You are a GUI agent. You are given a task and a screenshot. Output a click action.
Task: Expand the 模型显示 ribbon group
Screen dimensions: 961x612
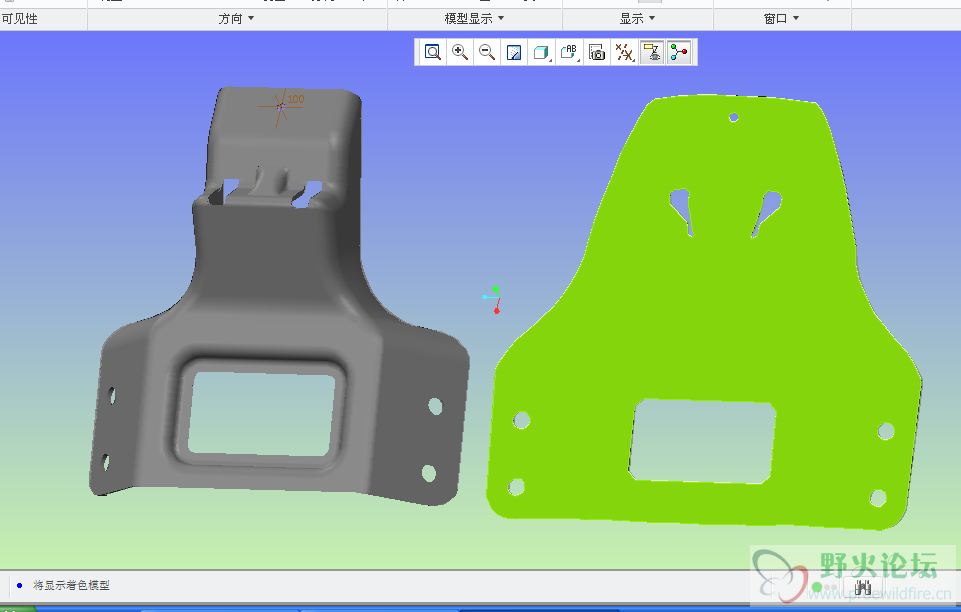pyautogui.click(x=474, y=19)
